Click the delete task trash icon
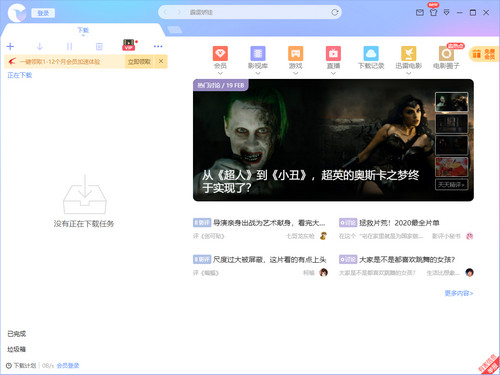This screenshot has height=375, width=500. pyautogui.click(x=99, y=46)
